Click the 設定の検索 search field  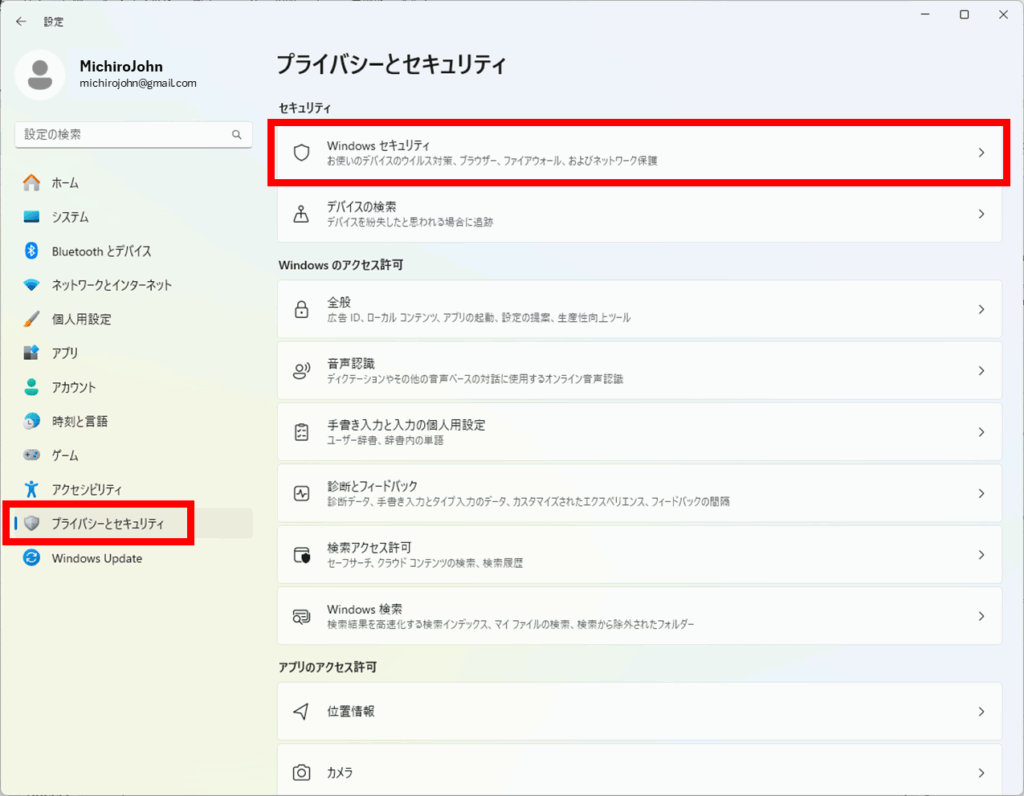point(133,135)
